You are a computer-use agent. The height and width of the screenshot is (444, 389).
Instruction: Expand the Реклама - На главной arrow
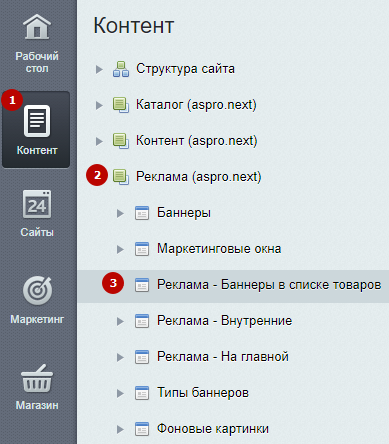120,357
